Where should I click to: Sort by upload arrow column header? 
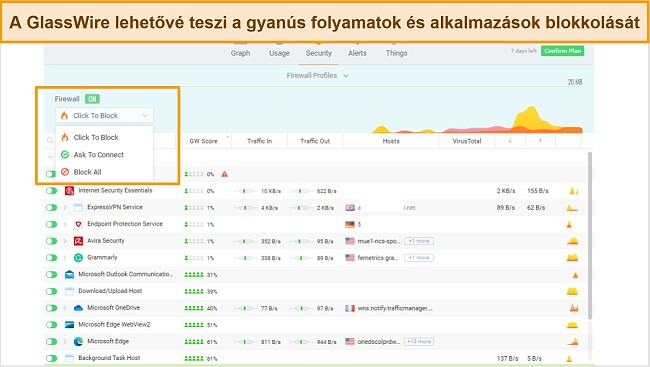540,141
